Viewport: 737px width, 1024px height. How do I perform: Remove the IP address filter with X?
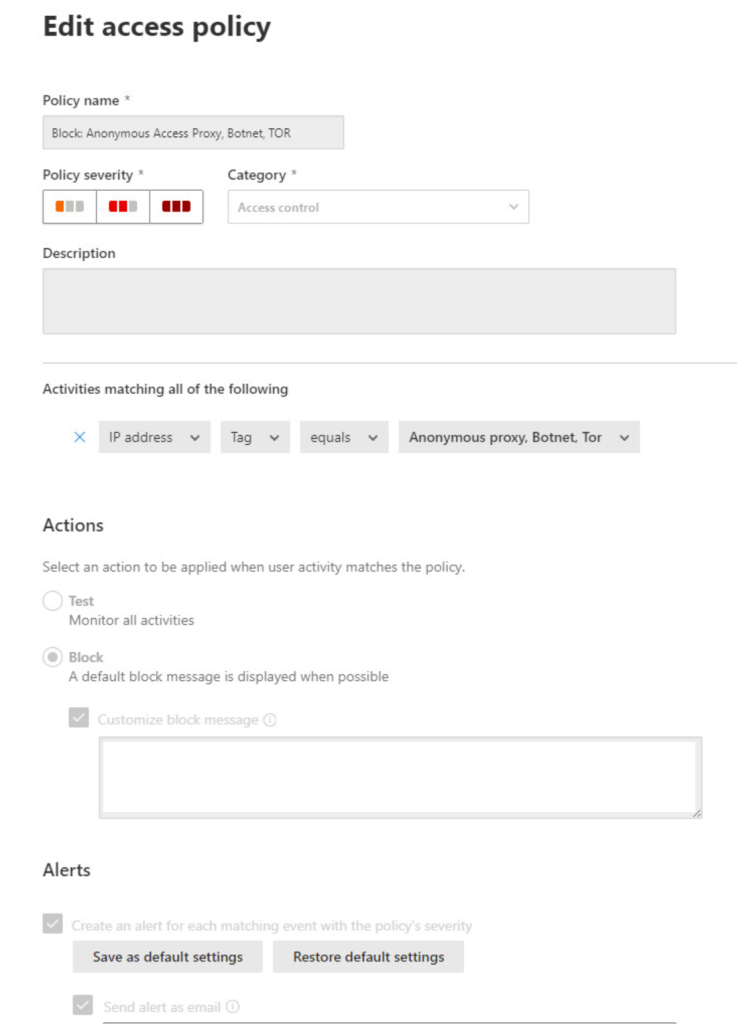tap(80, 437)
